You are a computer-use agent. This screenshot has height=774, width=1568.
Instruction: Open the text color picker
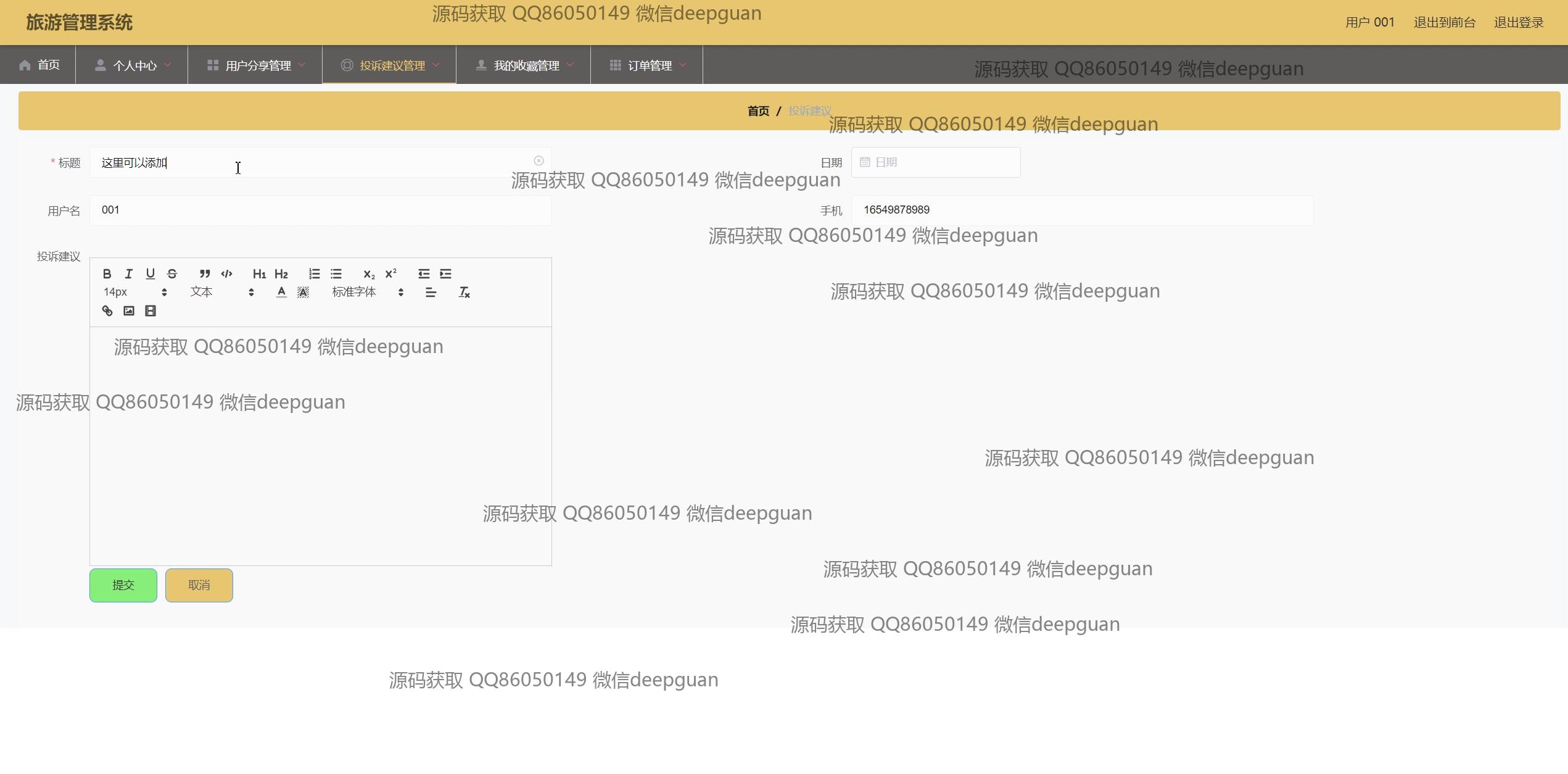coord(281,293)
